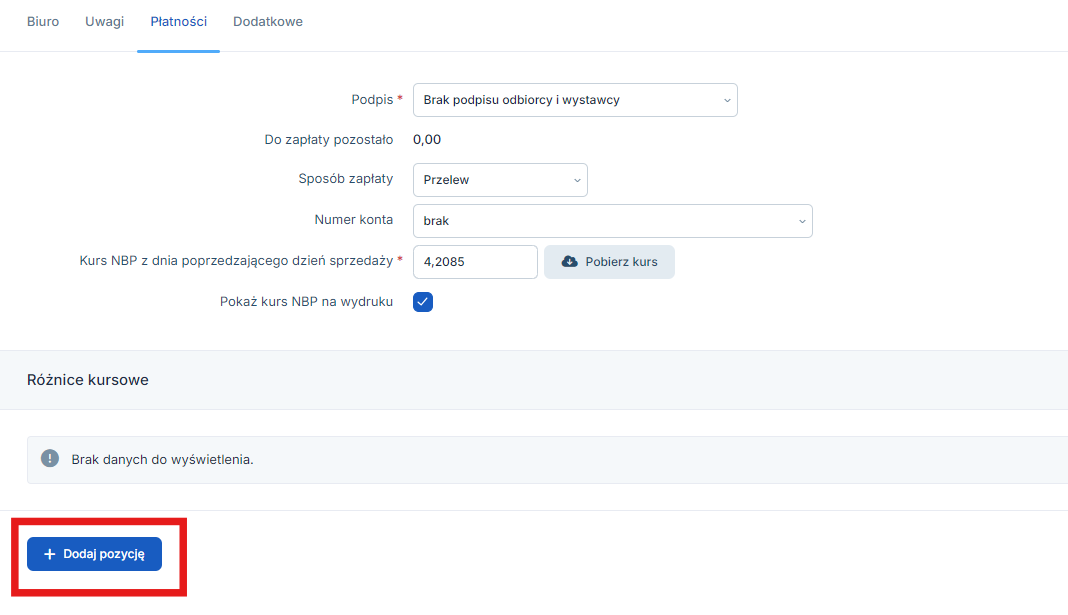Click the Kurs NBP z dnia poprzedzającego label
The image size is (1068, 615).
[x=236, y=261]
